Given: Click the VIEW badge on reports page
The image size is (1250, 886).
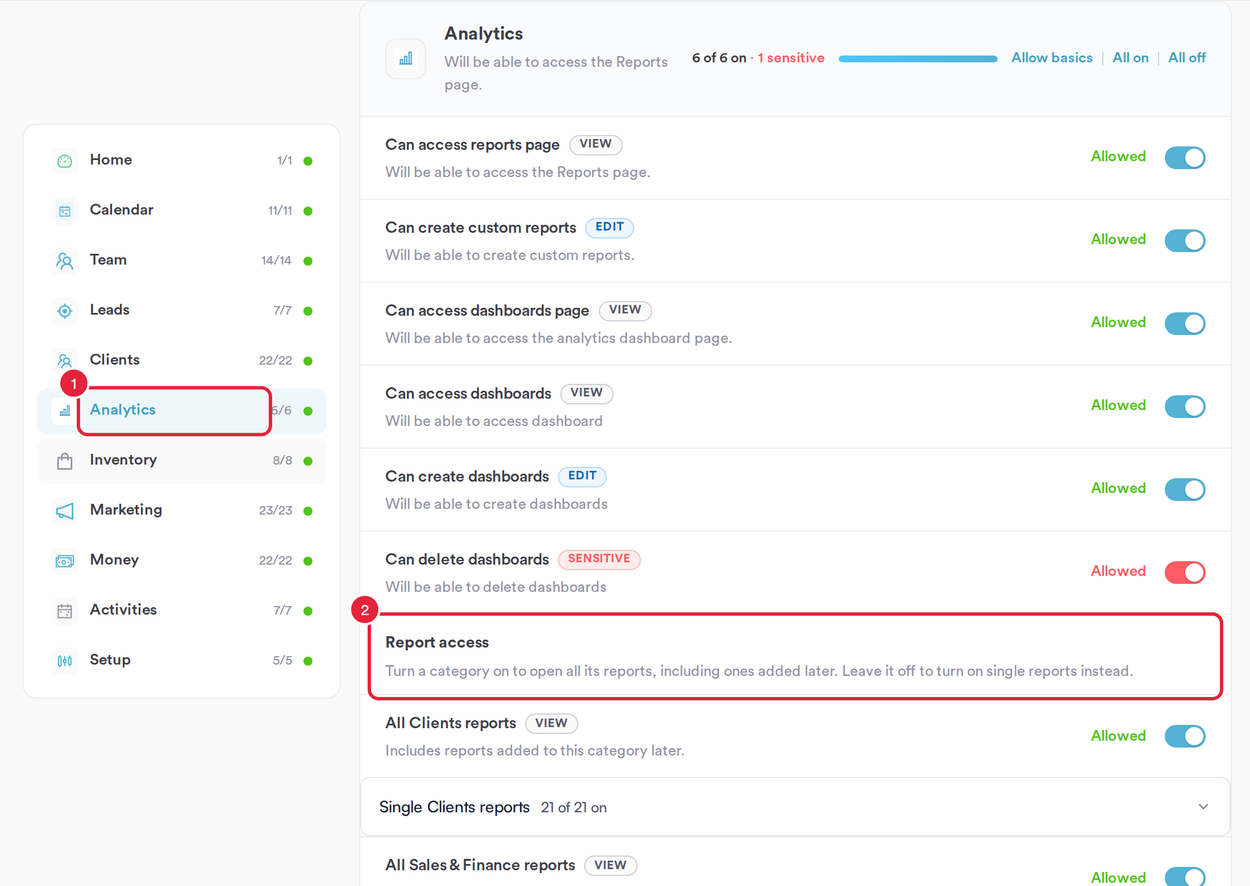Looking at the screenshot, I should click(596, 144).
